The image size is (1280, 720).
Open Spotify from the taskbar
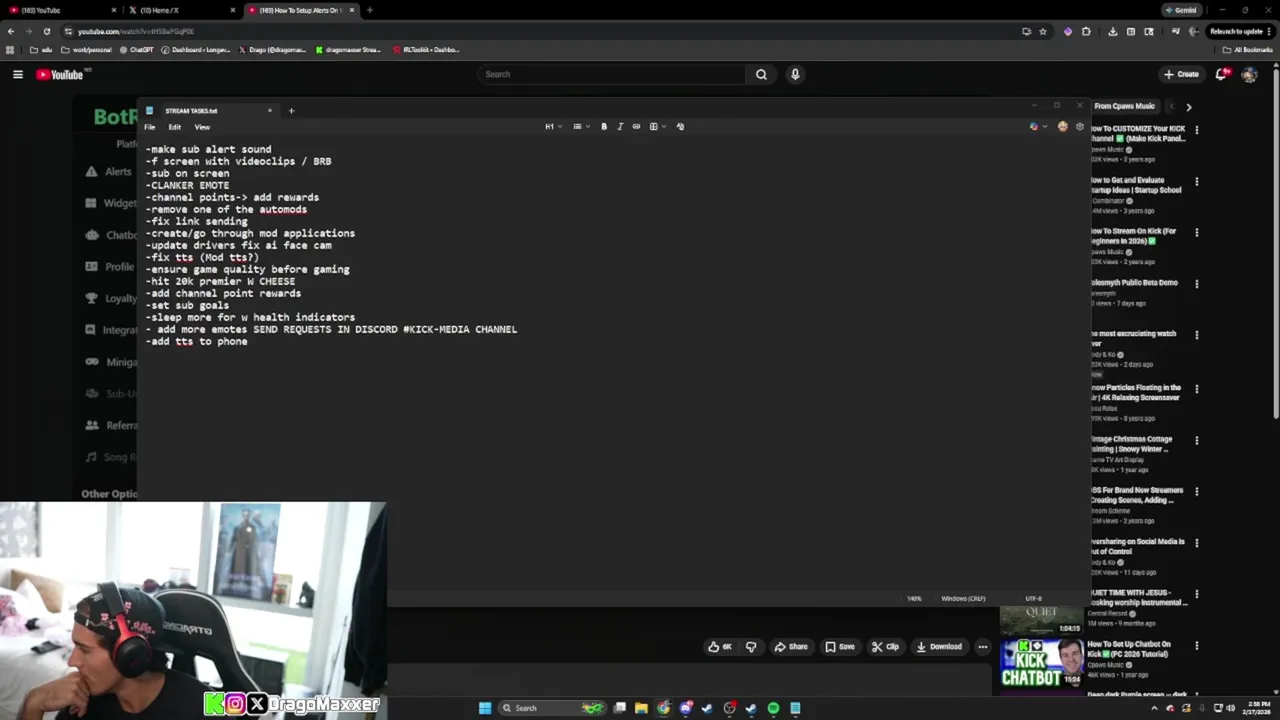click(773, 708)
